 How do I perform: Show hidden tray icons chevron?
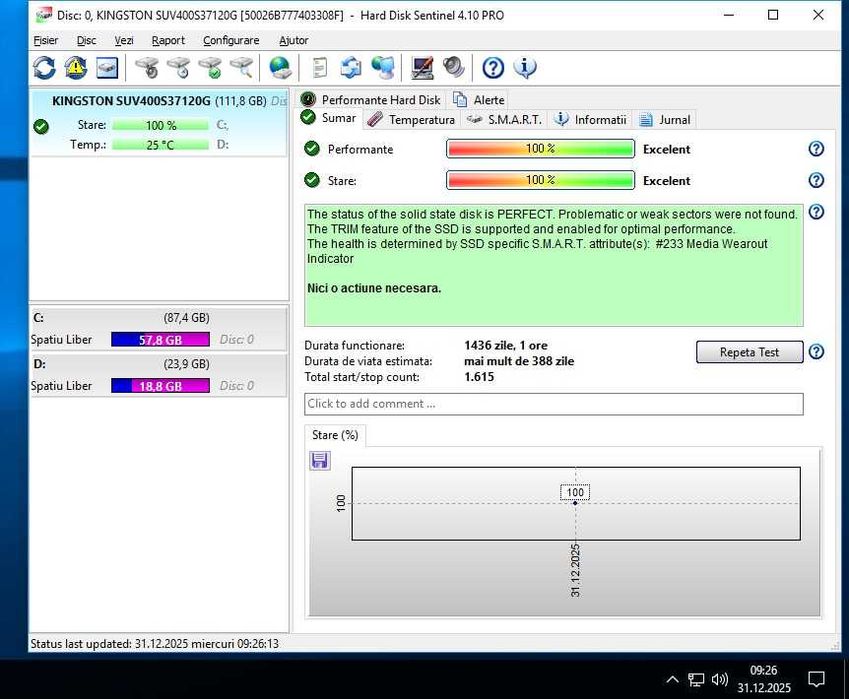point(672,679)
